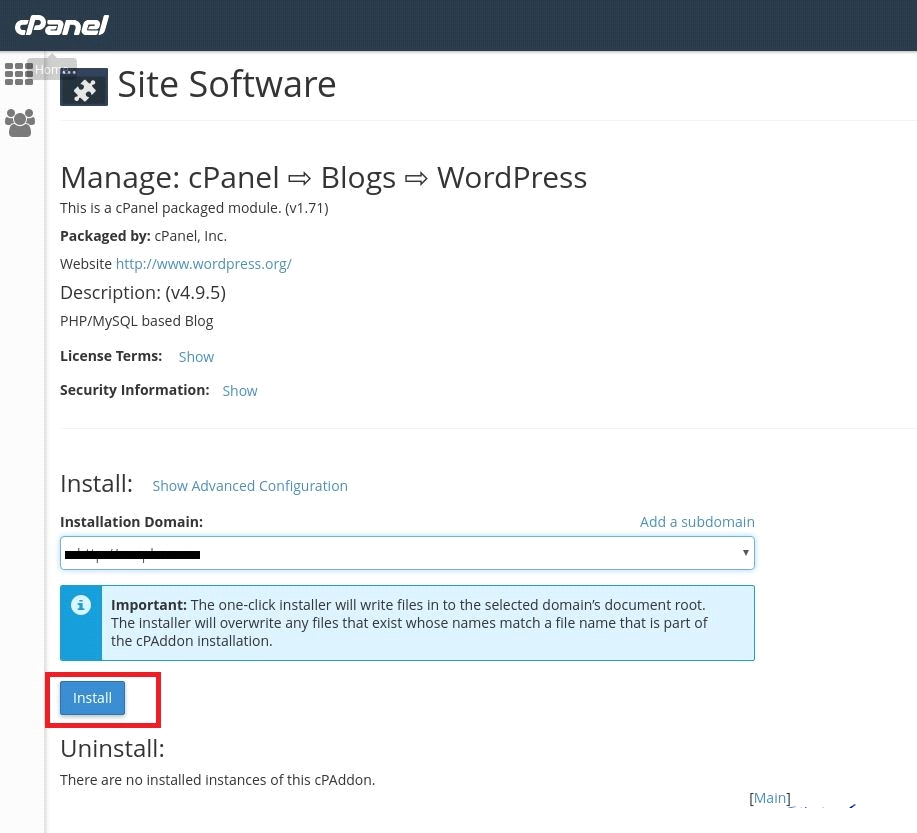Open Home using the grid icon in sidebar
Image resolution: width=917 pixels, height=833 pixels.
pyautogui.click(x=19, y=74)
